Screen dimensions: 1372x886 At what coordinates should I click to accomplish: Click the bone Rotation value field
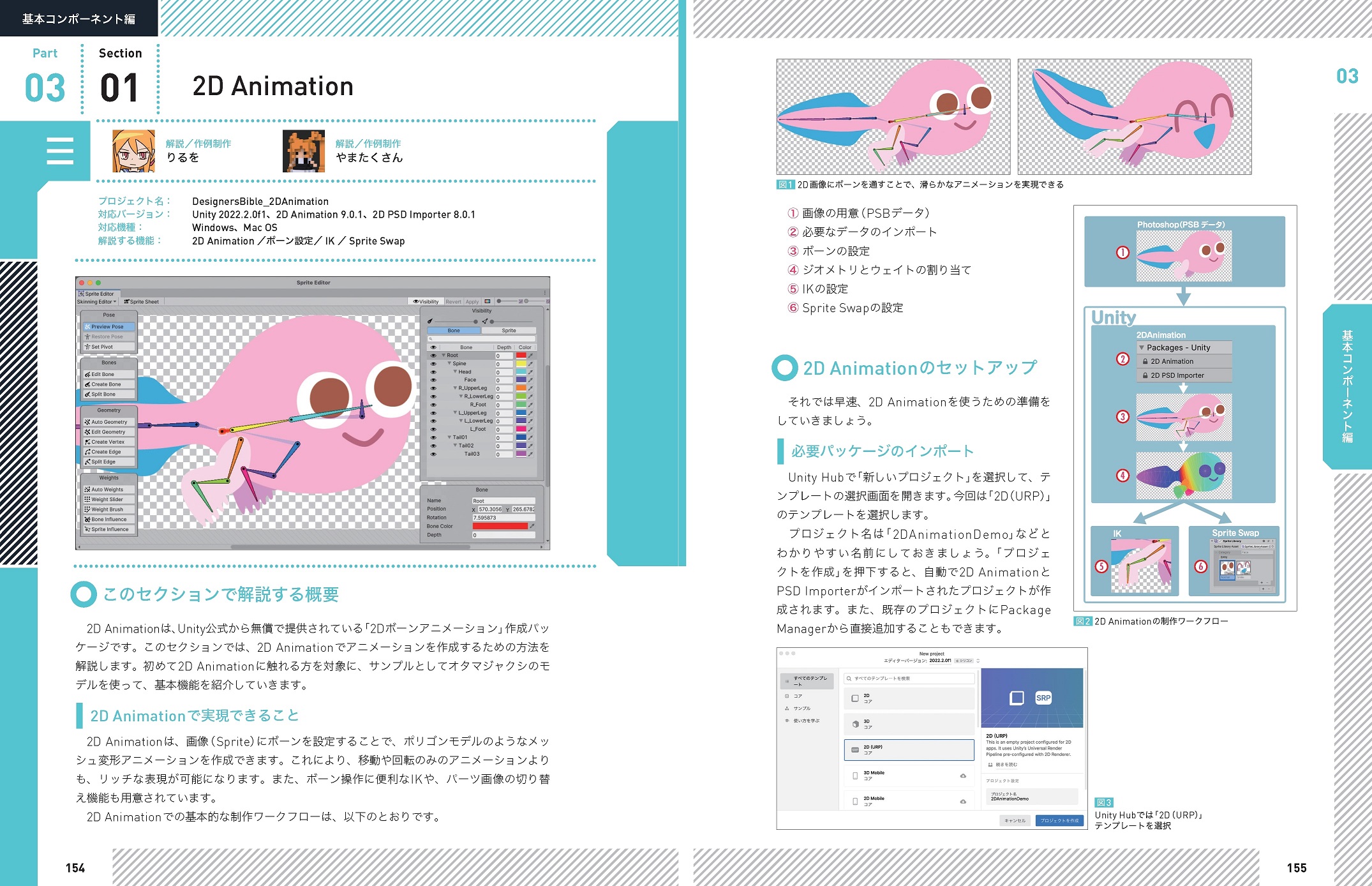(x=503, y=518)
